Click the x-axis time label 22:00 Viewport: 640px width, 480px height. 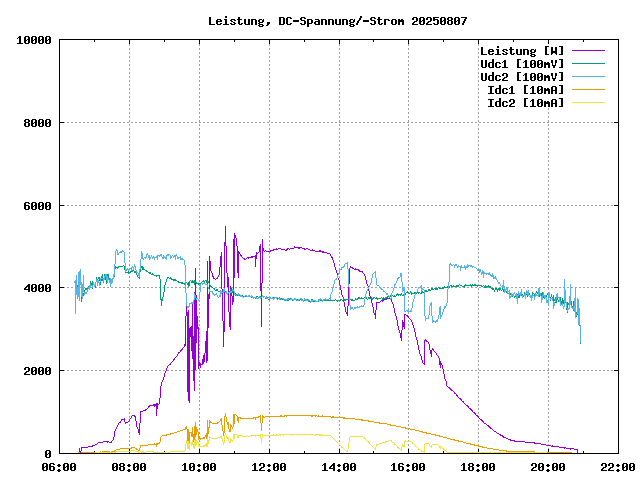617,467
